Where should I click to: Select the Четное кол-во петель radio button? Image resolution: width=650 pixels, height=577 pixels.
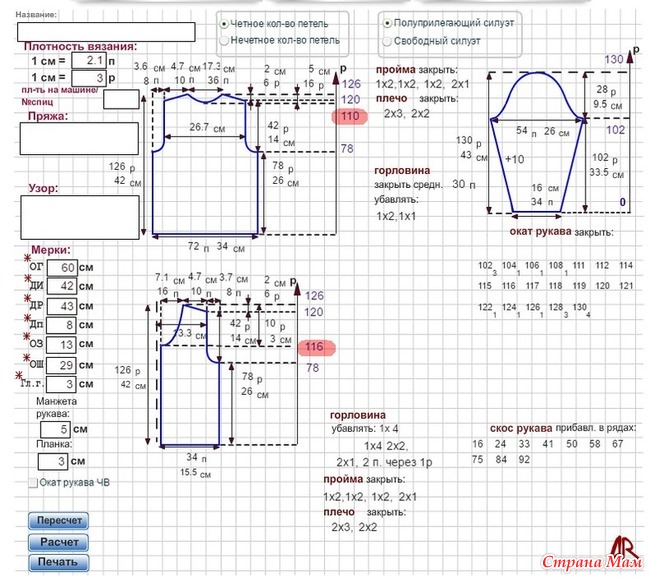pyautogui.click(x=224, y=23)
